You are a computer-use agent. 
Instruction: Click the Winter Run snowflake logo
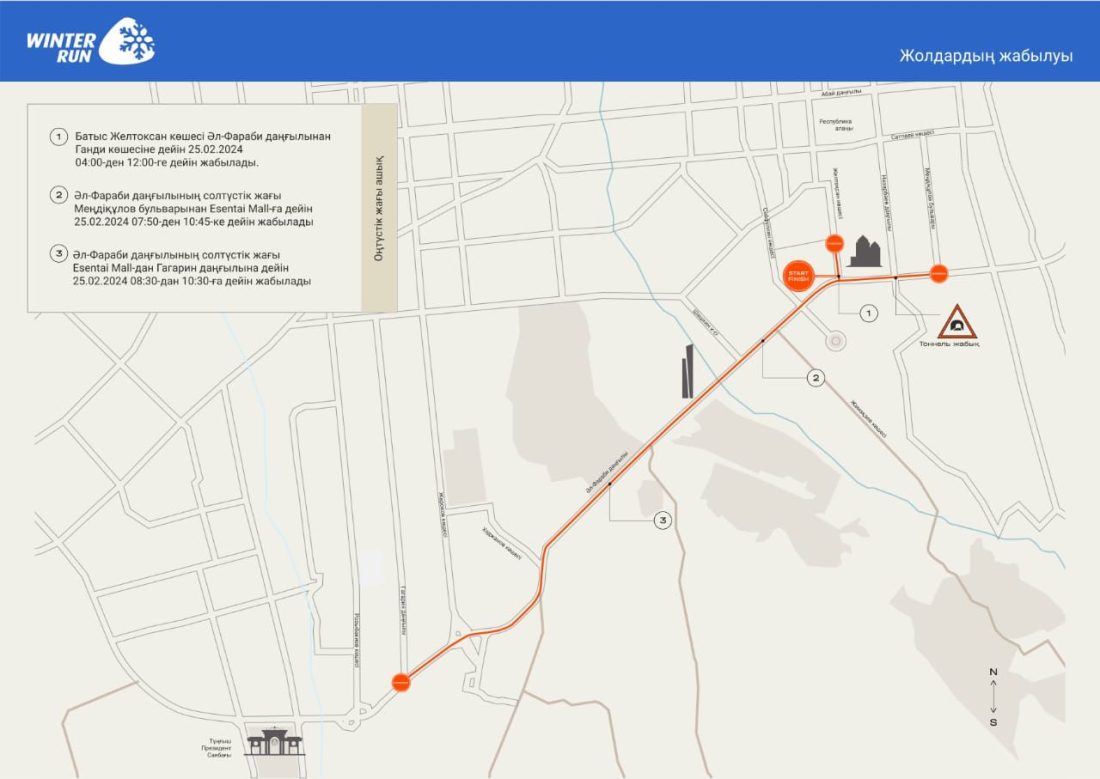tap(90, 41)
